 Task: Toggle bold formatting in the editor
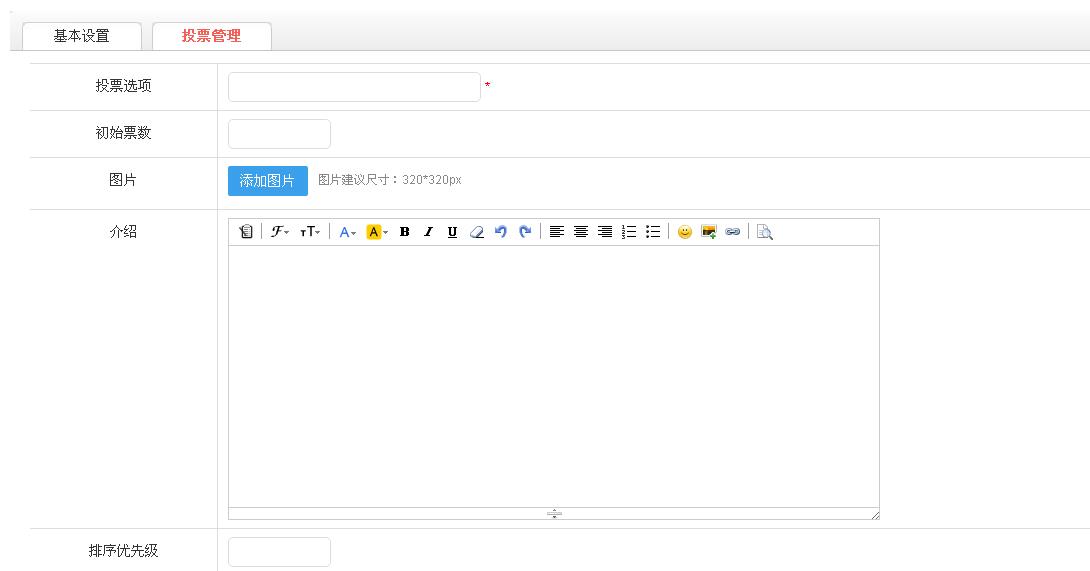404,232
